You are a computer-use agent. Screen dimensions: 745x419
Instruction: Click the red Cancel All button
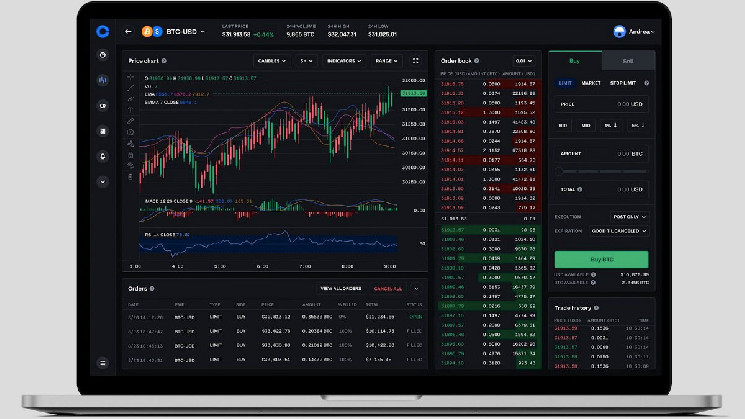pyautogui.click(x=388, y=288)
